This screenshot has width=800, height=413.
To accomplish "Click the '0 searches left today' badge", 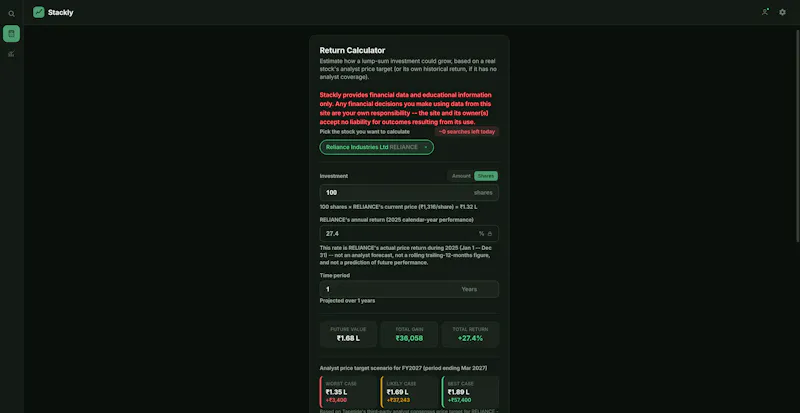I will tap(467, 132).
